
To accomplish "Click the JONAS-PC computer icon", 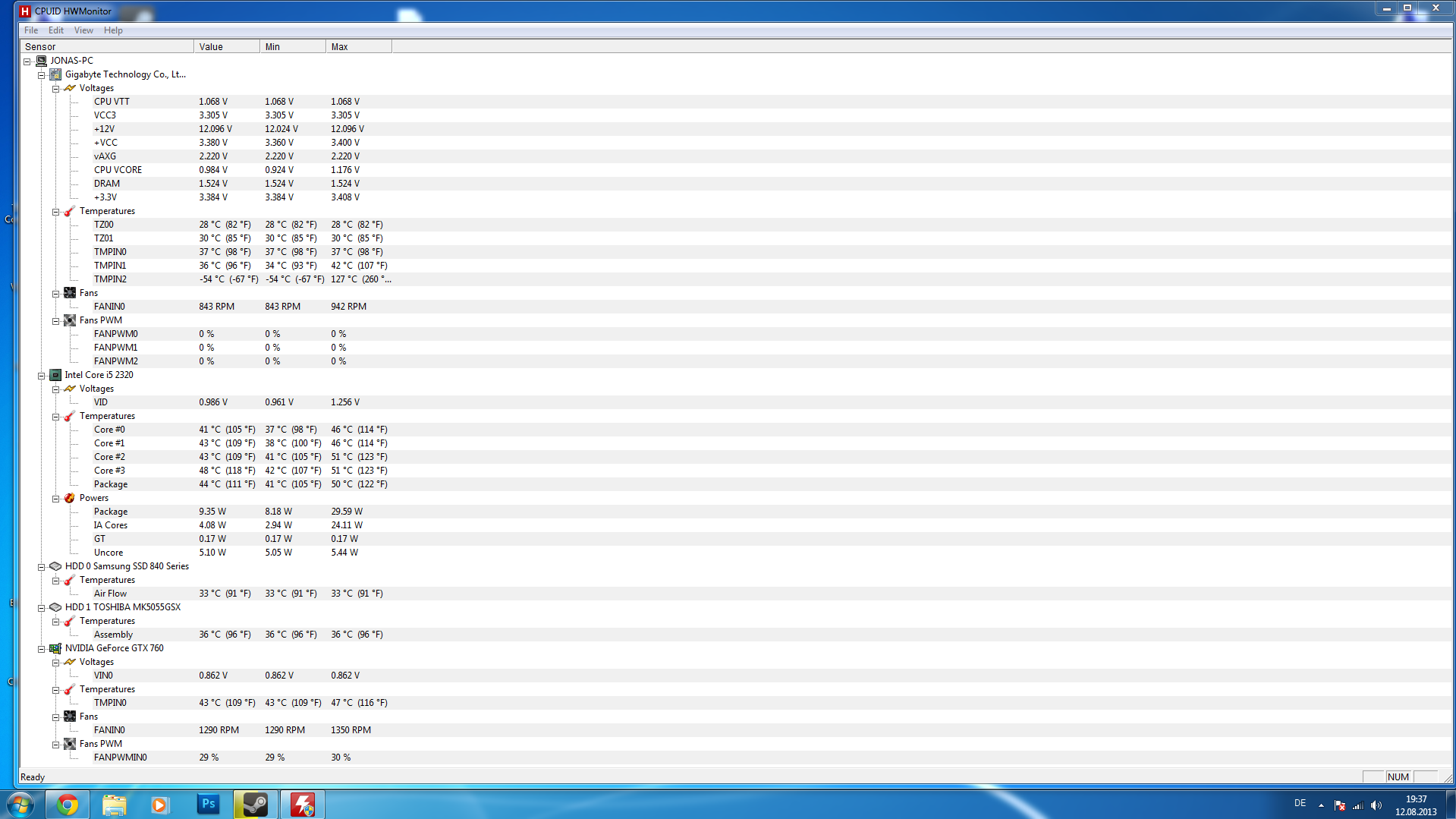I will pos(41,61).
